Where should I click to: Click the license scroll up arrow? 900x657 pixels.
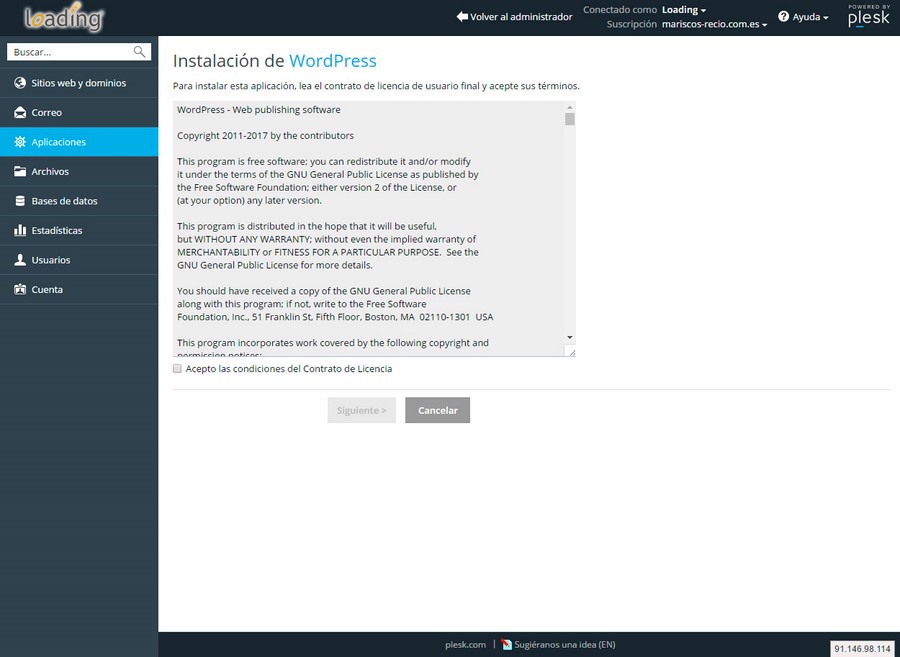[569, 107]
